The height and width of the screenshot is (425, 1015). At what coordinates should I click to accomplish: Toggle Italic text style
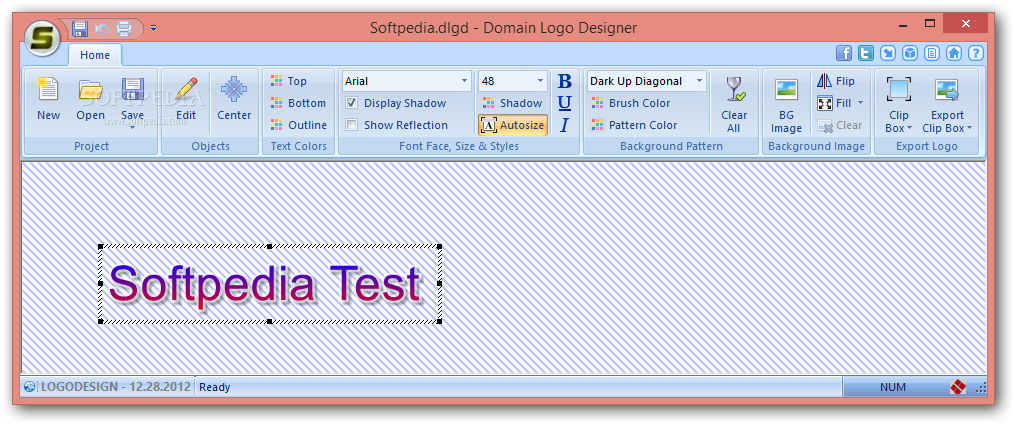pos(564,125)
